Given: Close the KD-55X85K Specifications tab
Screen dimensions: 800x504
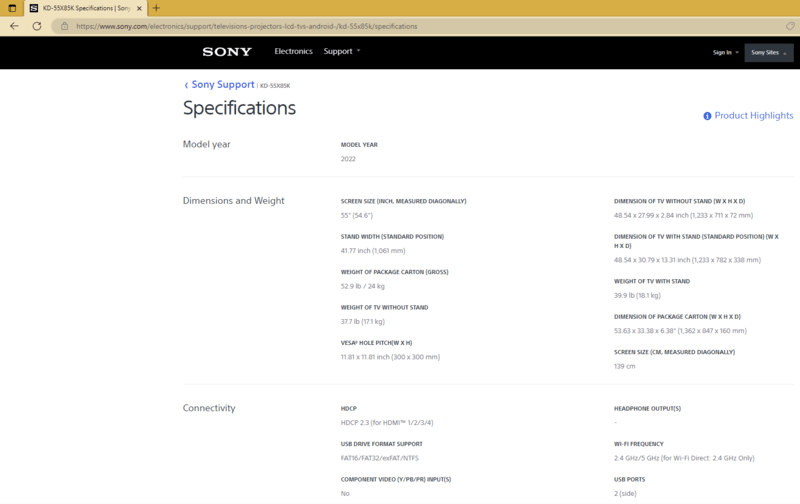Looking at the screenshot, I should (x=139, y=8).
